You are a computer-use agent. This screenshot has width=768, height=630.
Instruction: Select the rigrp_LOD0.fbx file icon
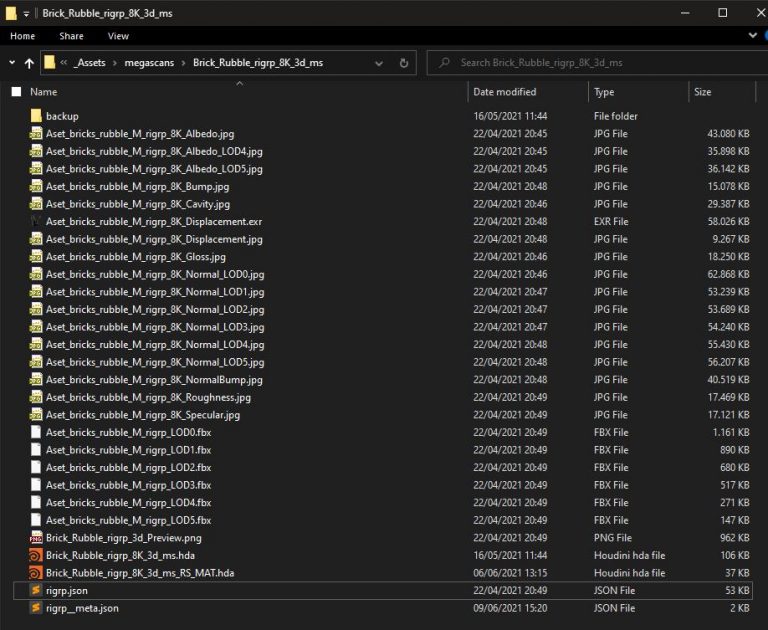pyautogui.click(x=37, y=433)
